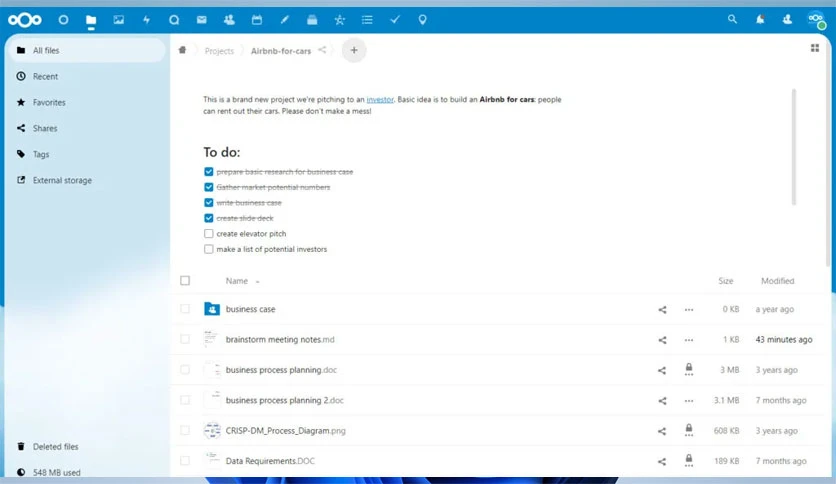Open business process planning 2.doc
Viewport: 836px width, 484px height.
(284, 400)
